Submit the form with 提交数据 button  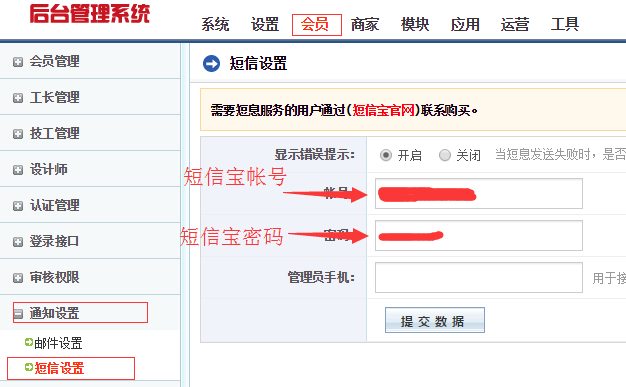point(435,320)
